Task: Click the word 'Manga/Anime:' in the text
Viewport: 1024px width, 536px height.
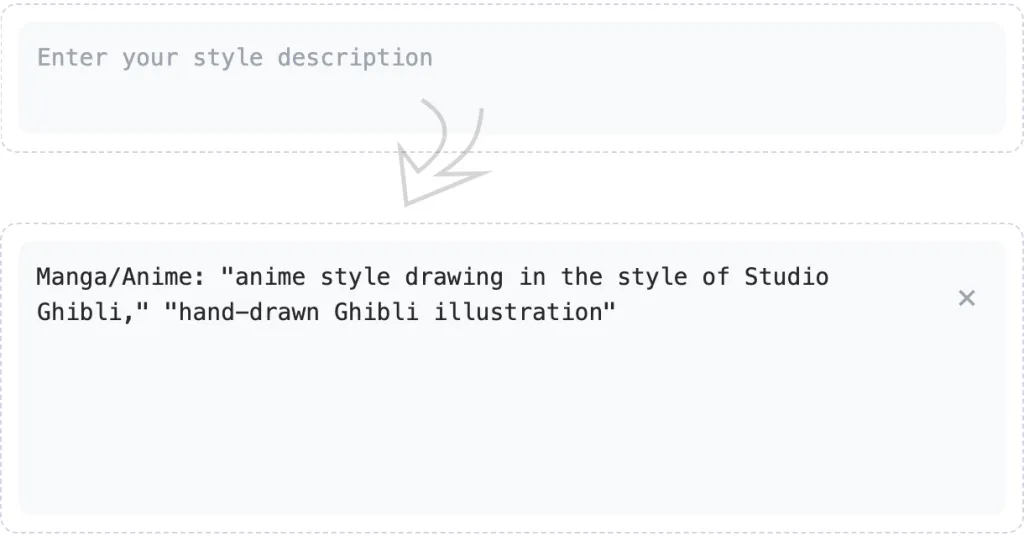Action: [121, 277]
